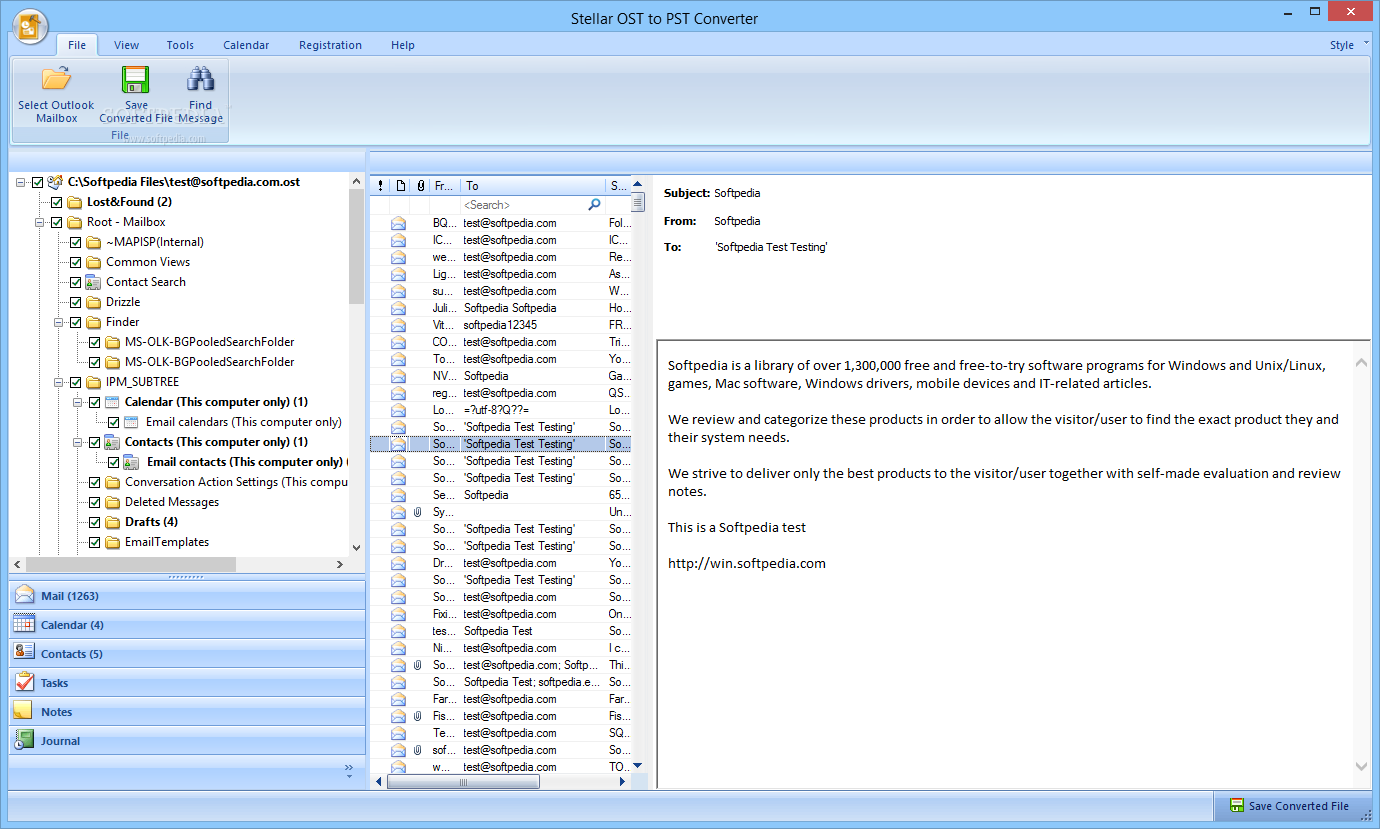
Task: Uncheck the Root - Mailbox checkbox
Action: coord(57,222)
